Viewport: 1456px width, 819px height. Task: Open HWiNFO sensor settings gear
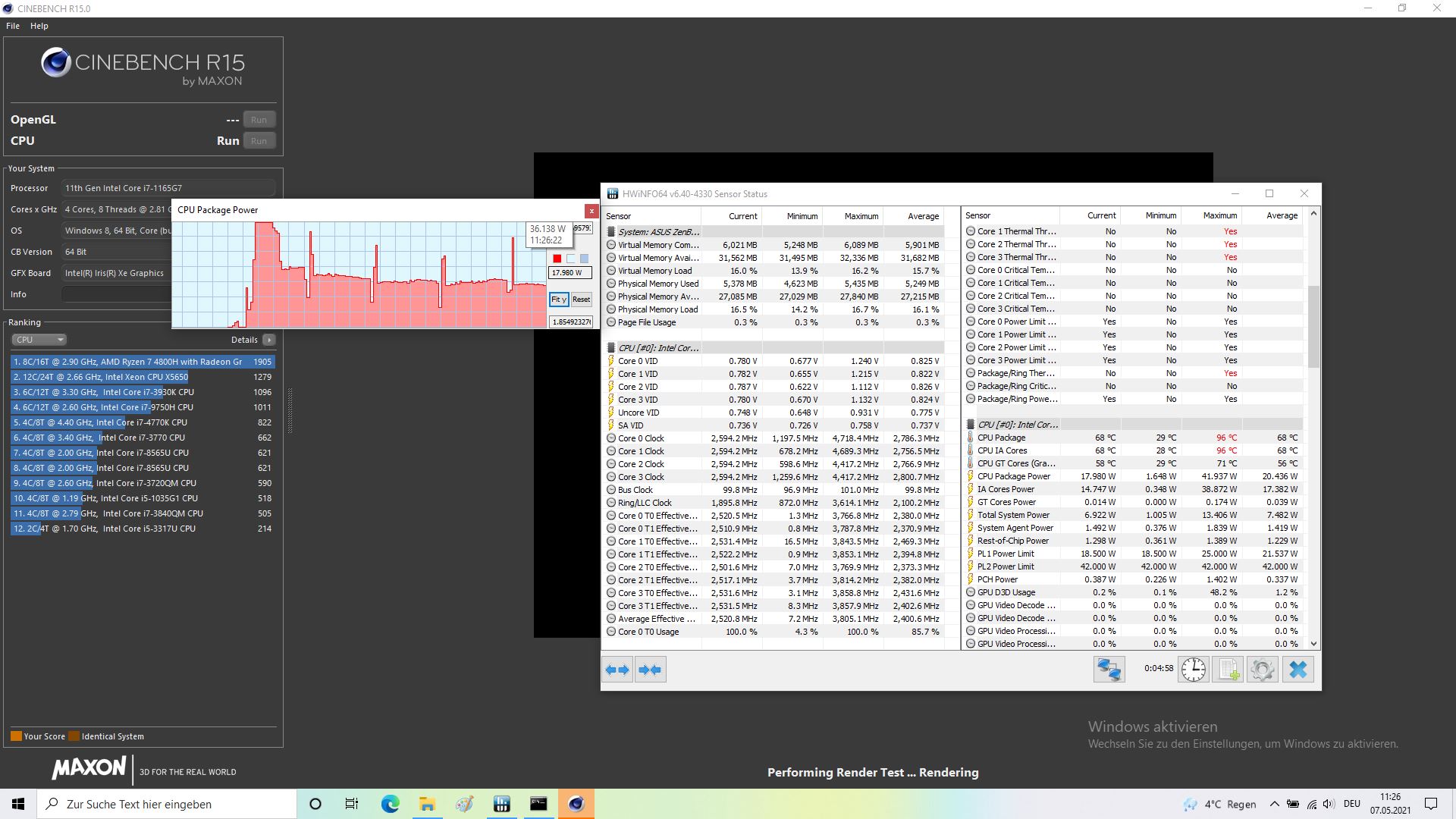pos(1263,670)
